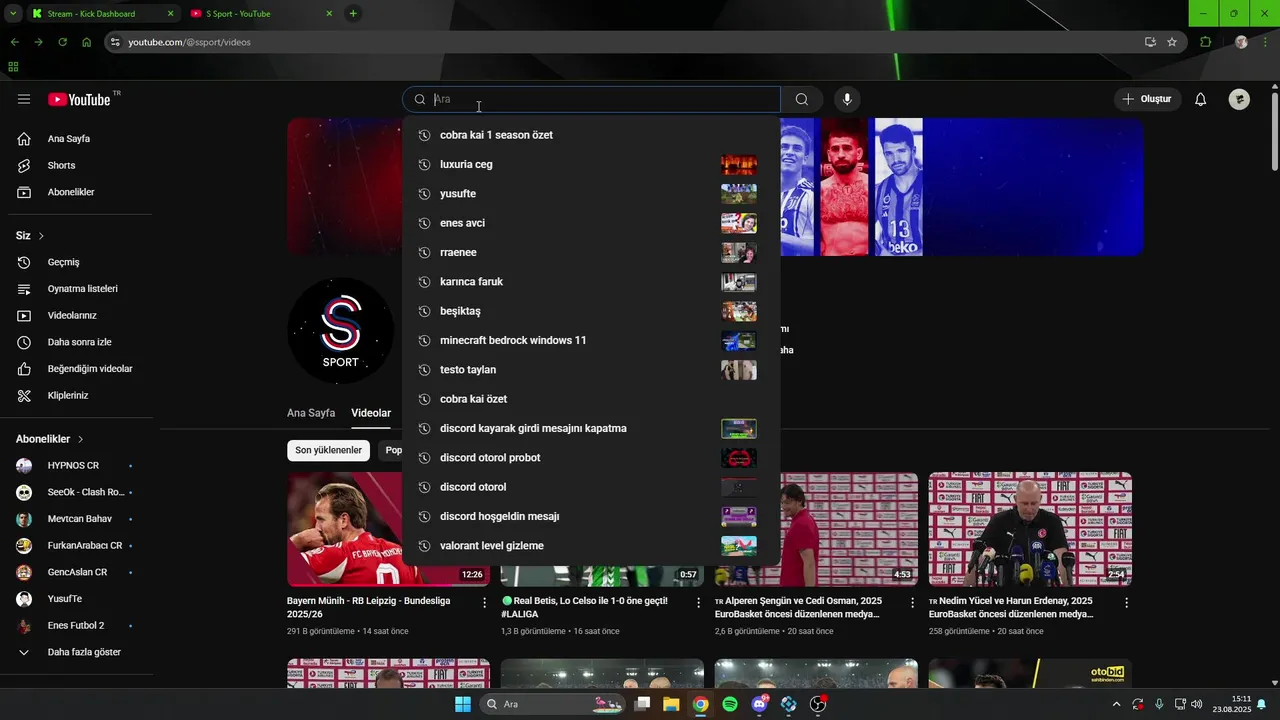The image size is (1280, 720).
Task: Click the Oluştur create button
Action: (x=1148, y=99)
